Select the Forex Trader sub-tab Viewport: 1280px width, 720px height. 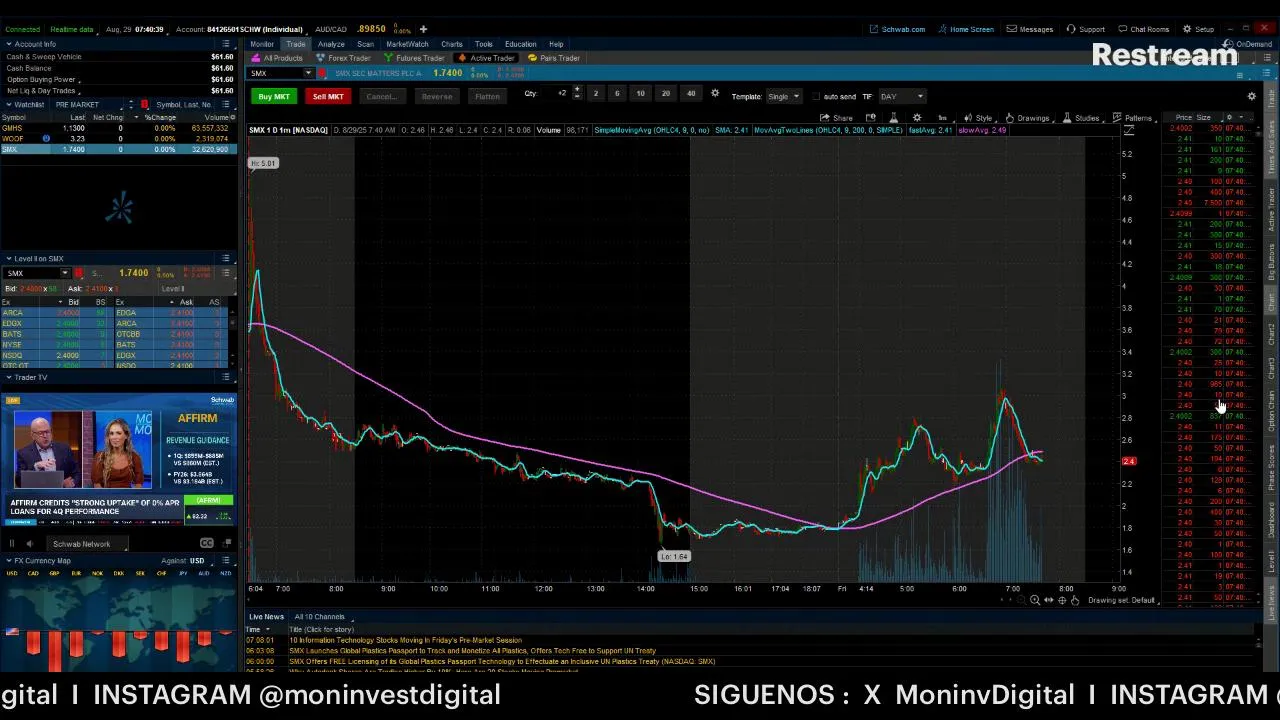click(x=344, y=58)
